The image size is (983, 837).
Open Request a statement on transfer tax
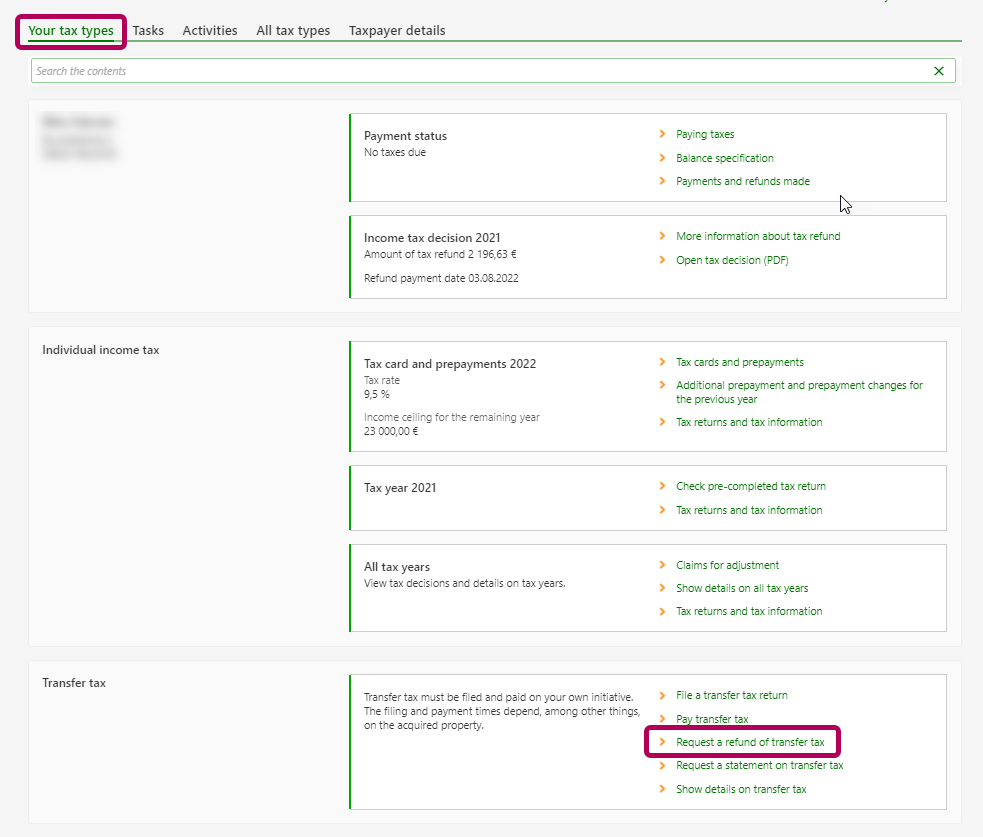point(759,766)
